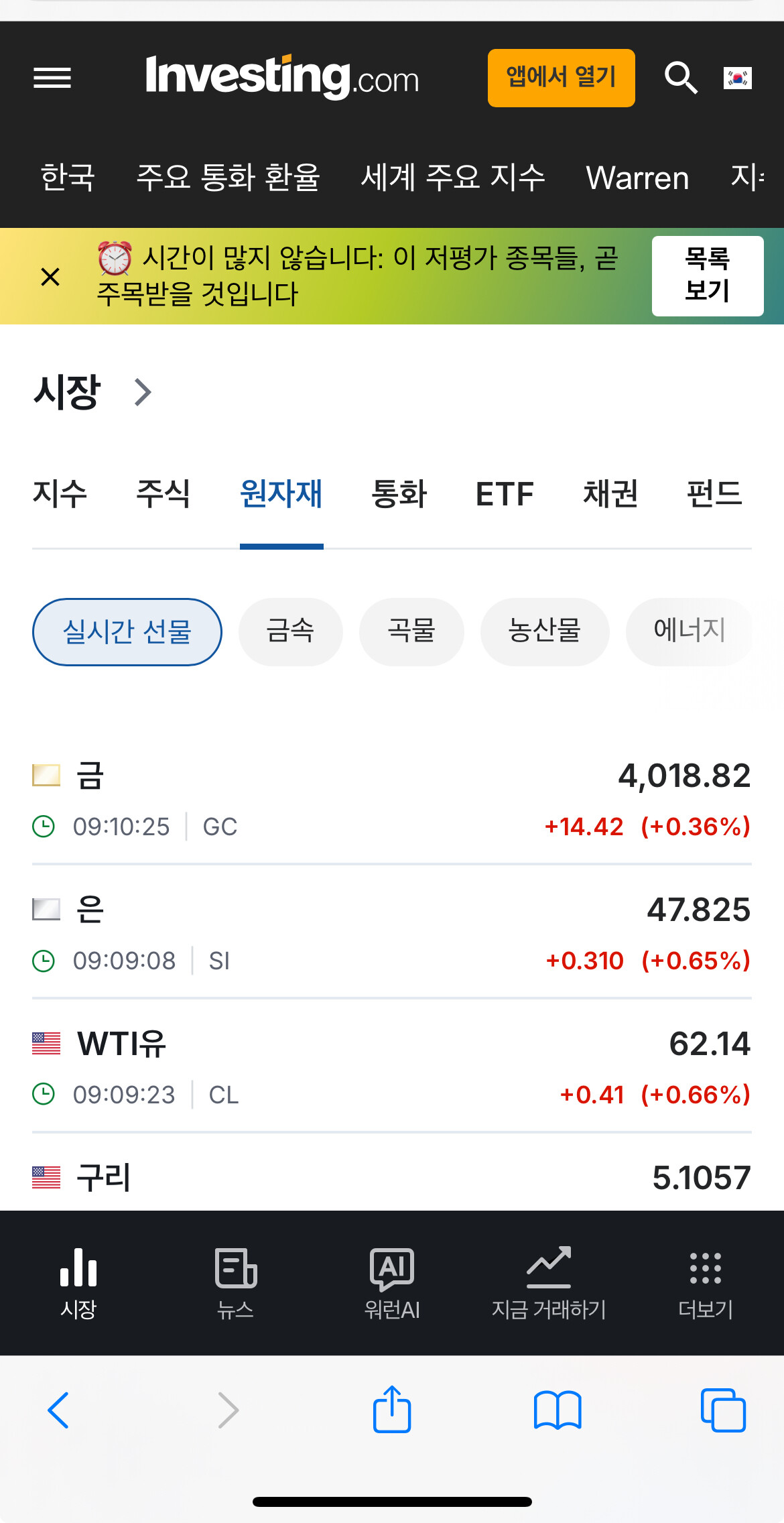Open Safari bookmarks book icon
Image resolution: width=784 pixels, height=1523 pixels.
[x=558, y=1410]
